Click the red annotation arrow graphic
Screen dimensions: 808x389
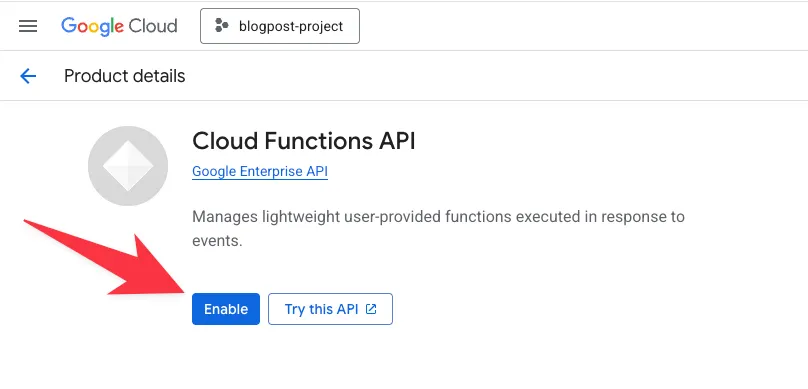(105, 258)
